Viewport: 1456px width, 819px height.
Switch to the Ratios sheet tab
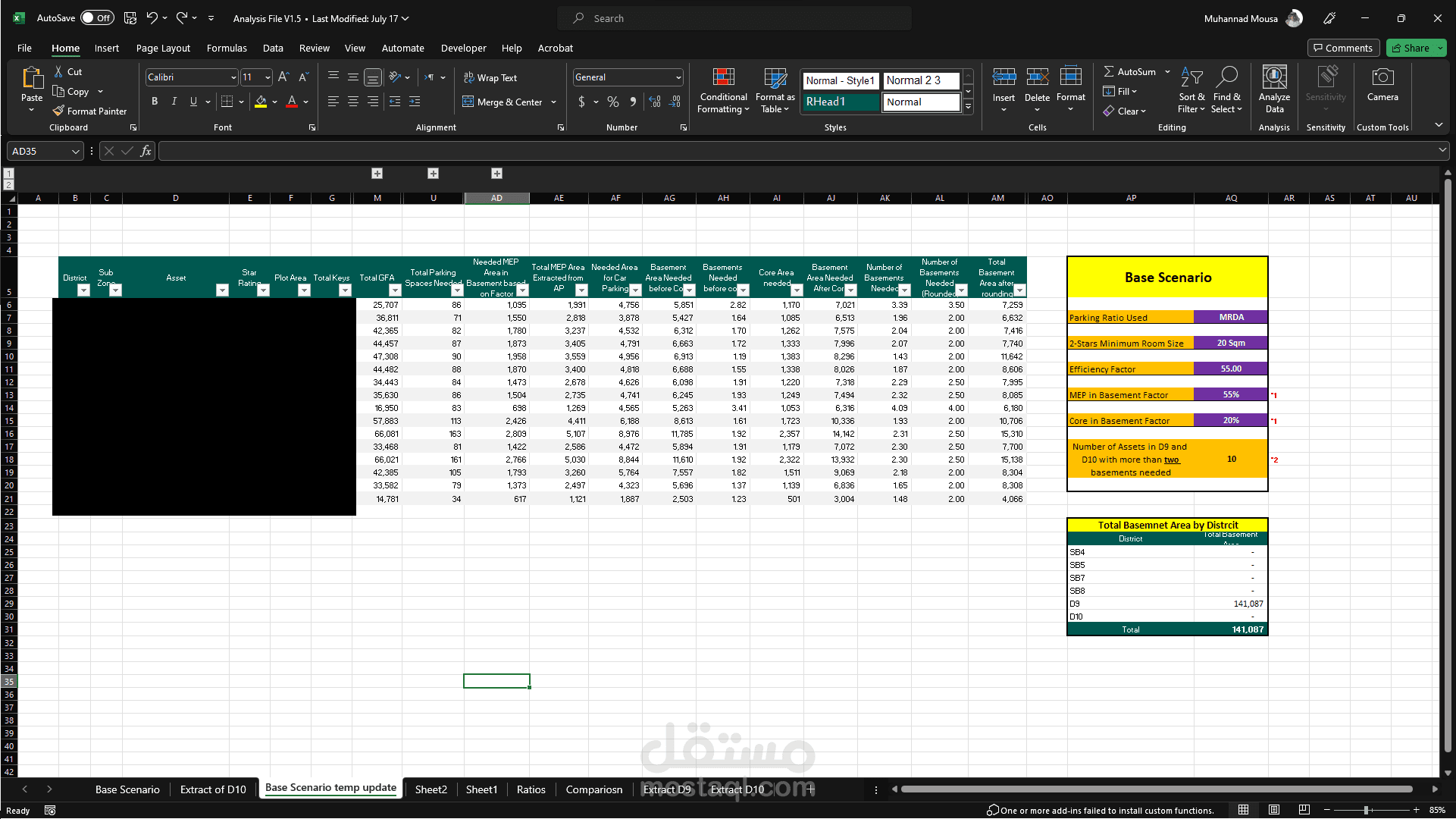coord(531,789)
